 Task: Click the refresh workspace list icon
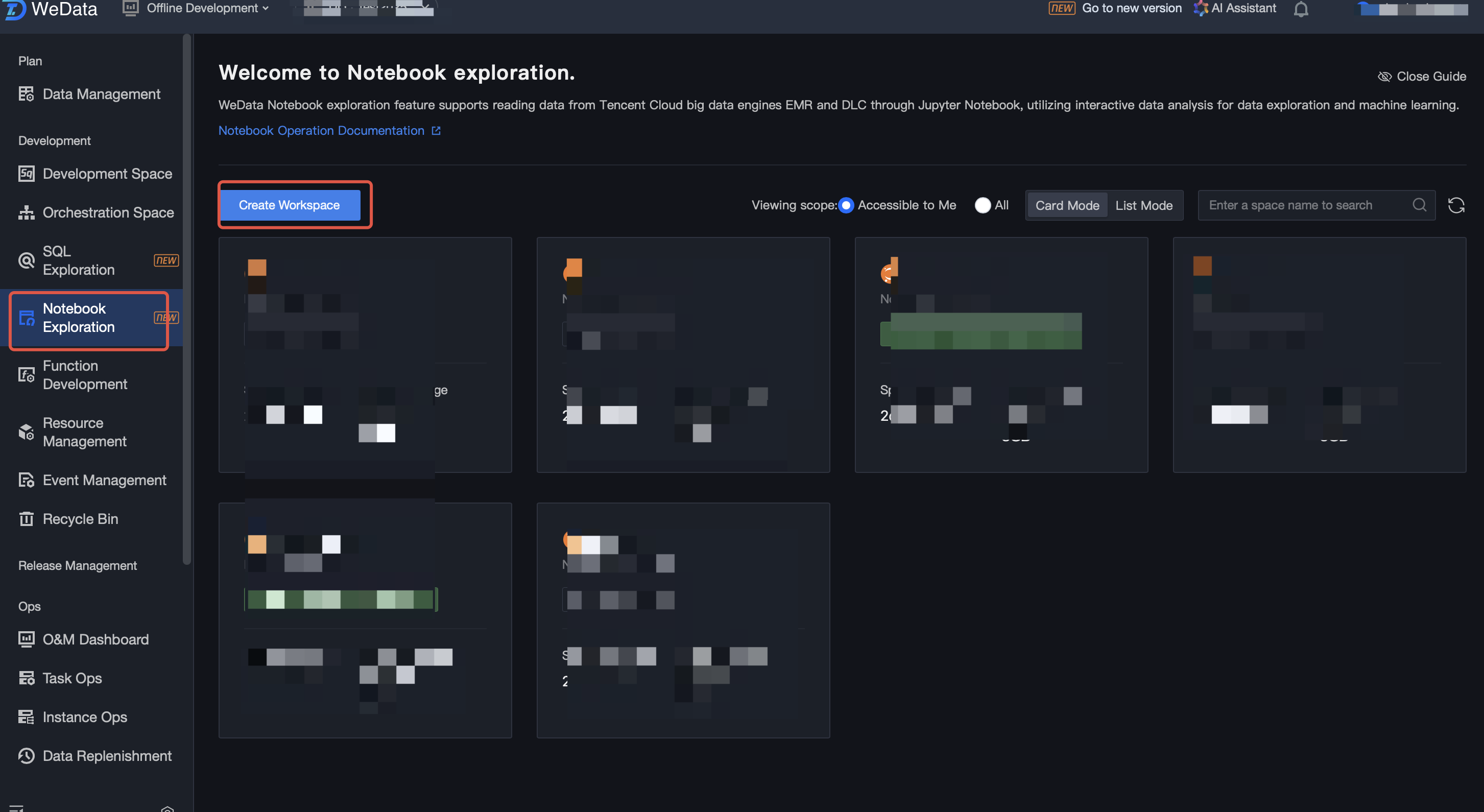pos(1456,205)
